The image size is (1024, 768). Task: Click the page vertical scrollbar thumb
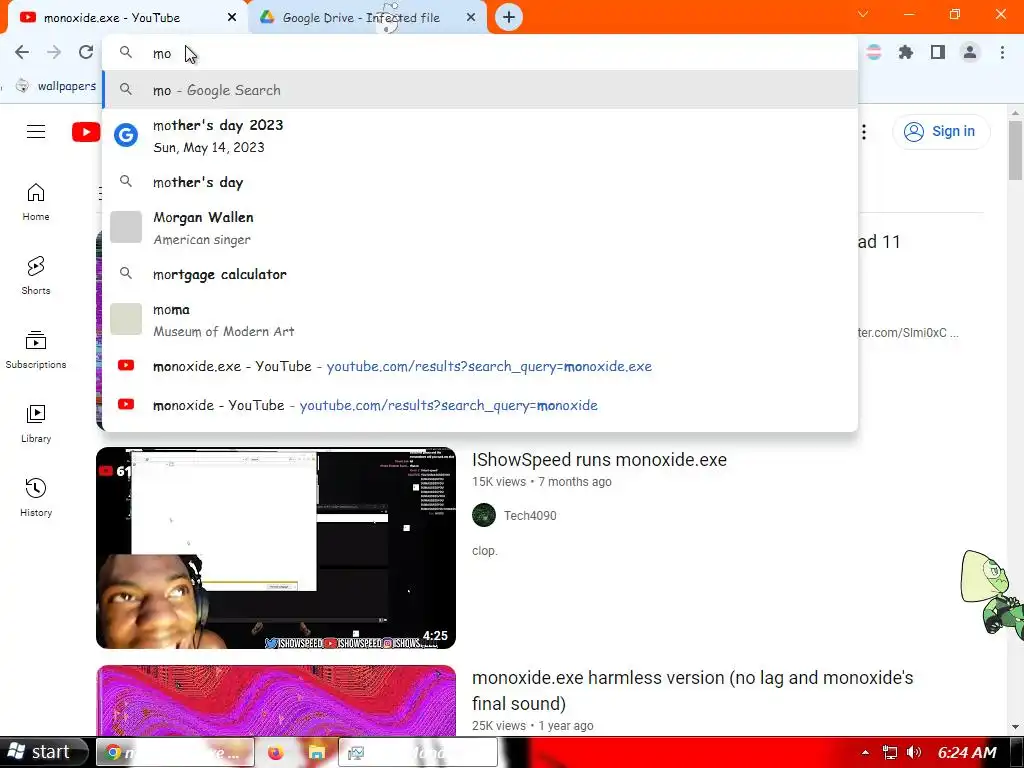click(1015, 150)
